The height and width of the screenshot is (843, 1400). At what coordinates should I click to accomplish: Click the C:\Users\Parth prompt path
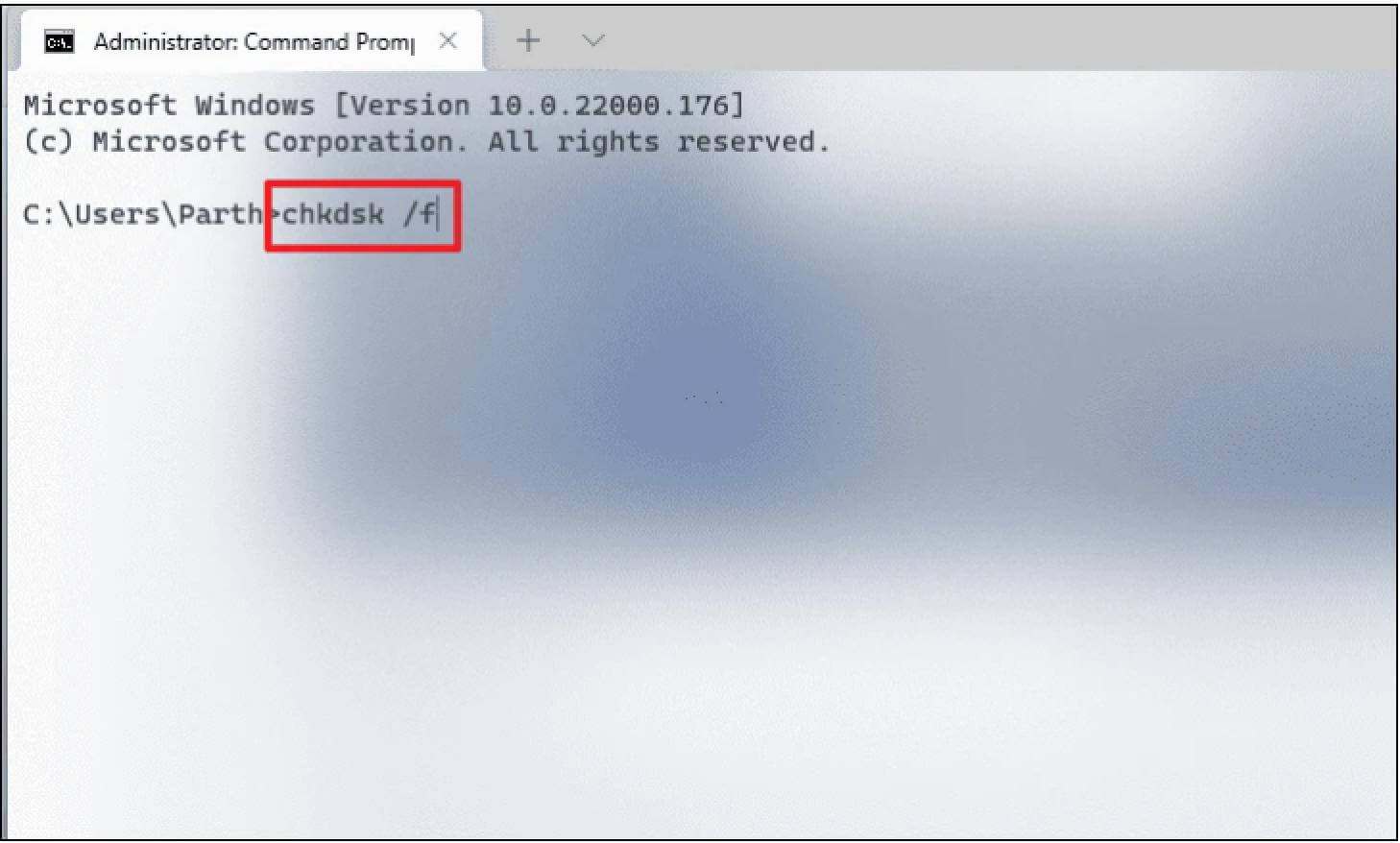click(143, 213)
